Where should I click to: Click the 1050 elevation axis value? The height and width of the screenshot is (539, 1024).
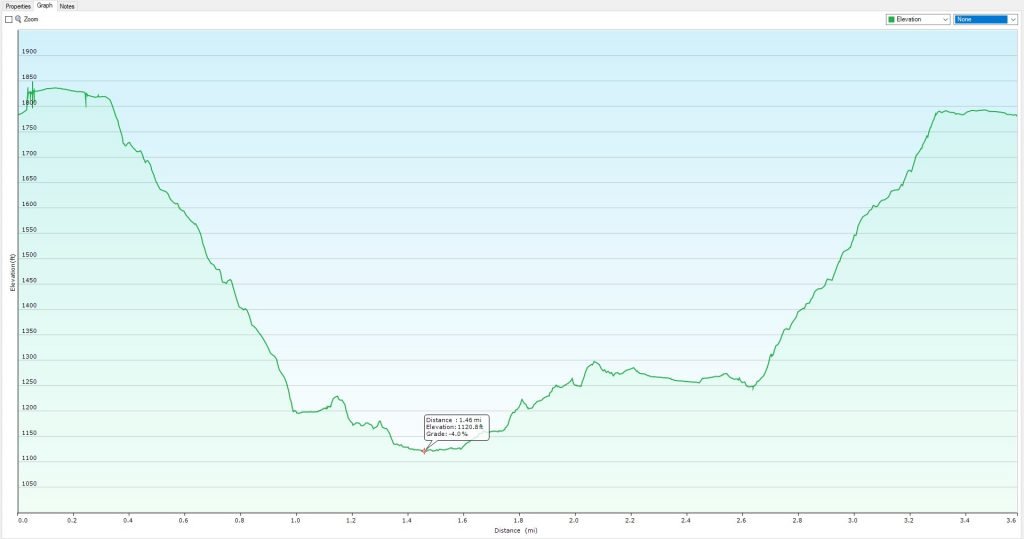click(29, 484)
